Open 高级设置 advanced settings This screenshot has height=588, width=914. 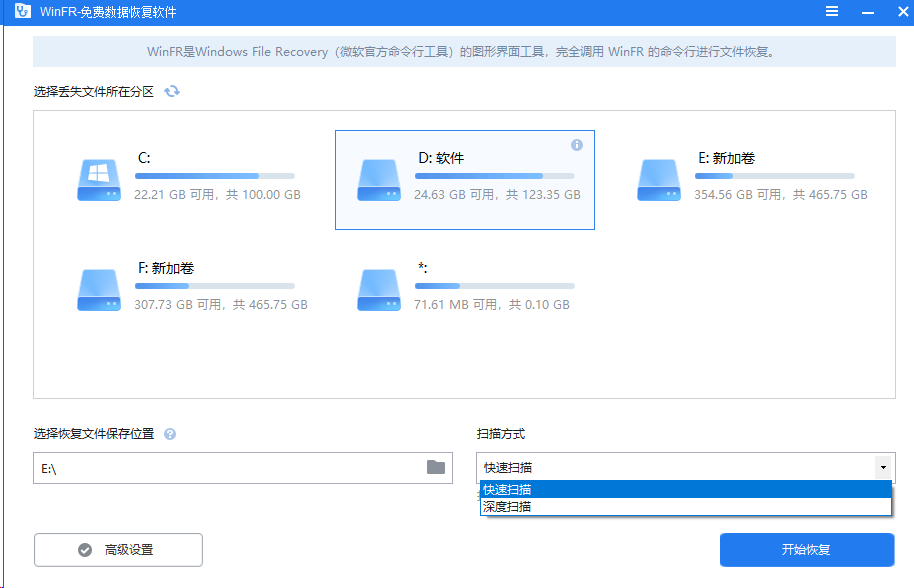[x=118, y=549]
